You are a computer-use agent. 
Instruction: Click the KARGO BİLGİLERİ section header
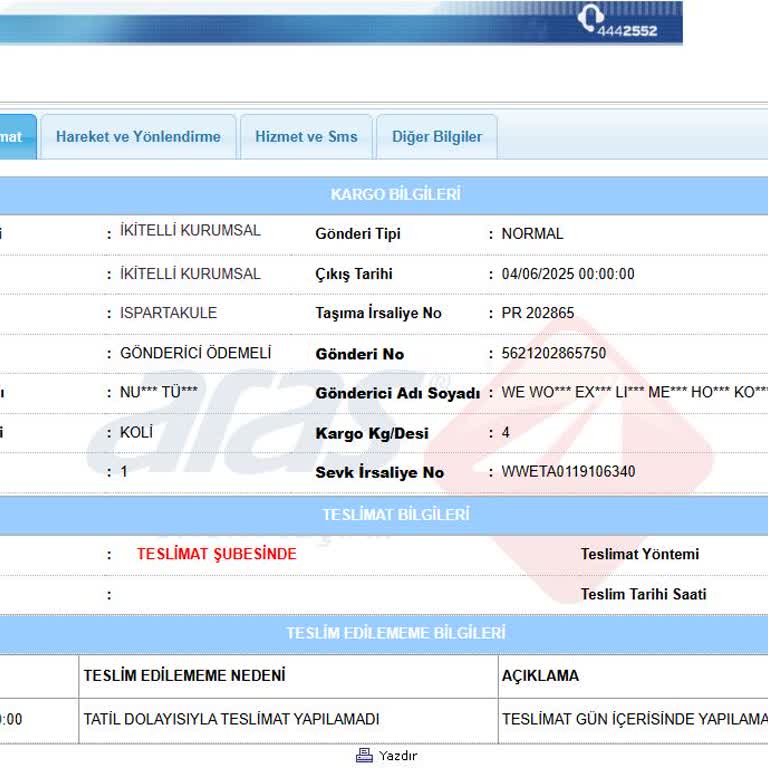pos(384,194)
